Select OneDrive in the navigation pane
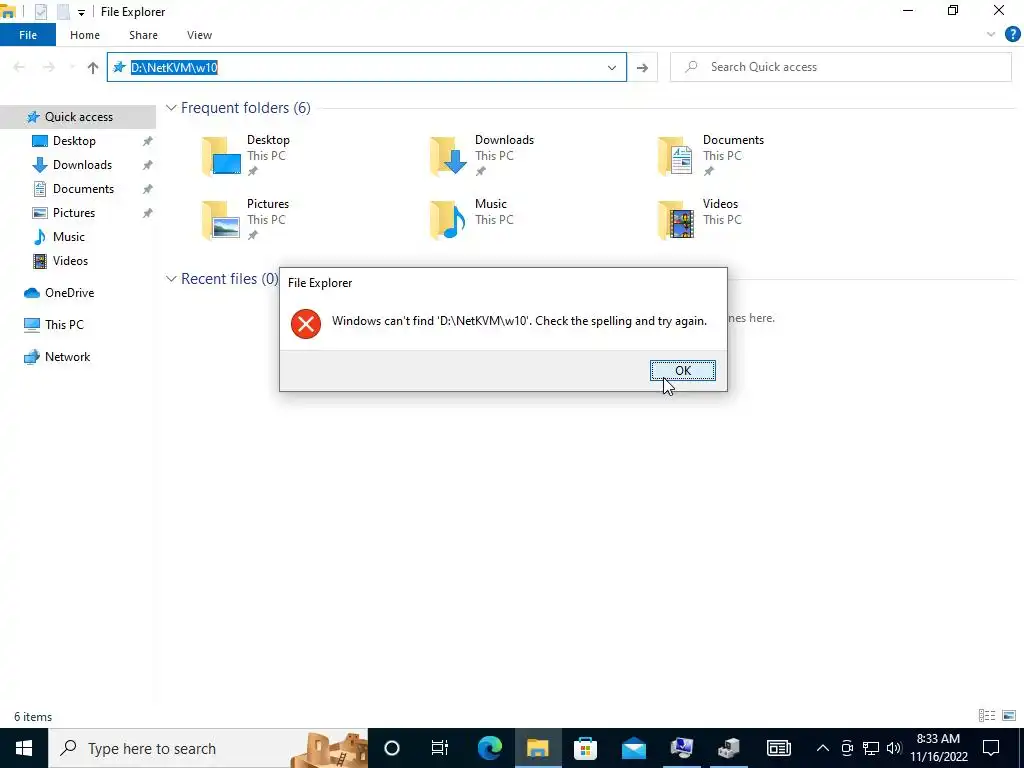Screen dimensions: 1024x768 point(69,293)
